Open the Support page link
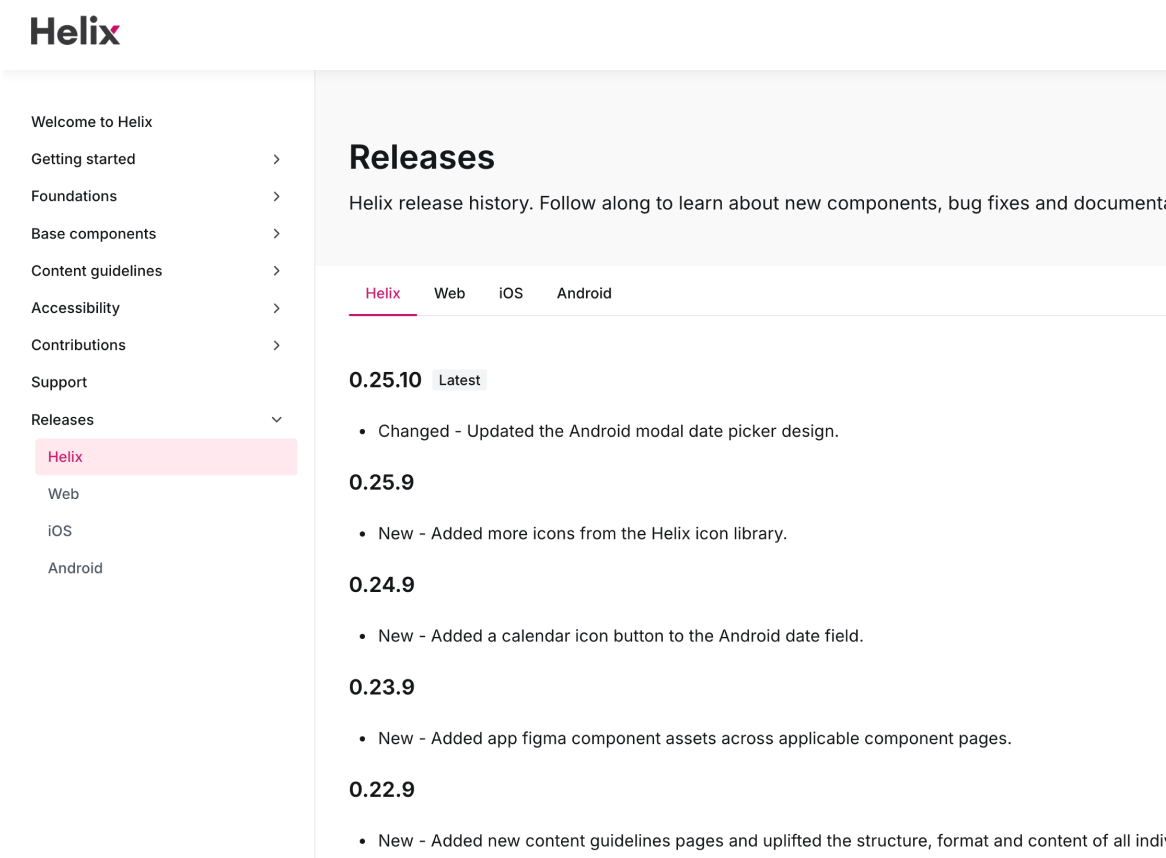 [x=59, y=382]
